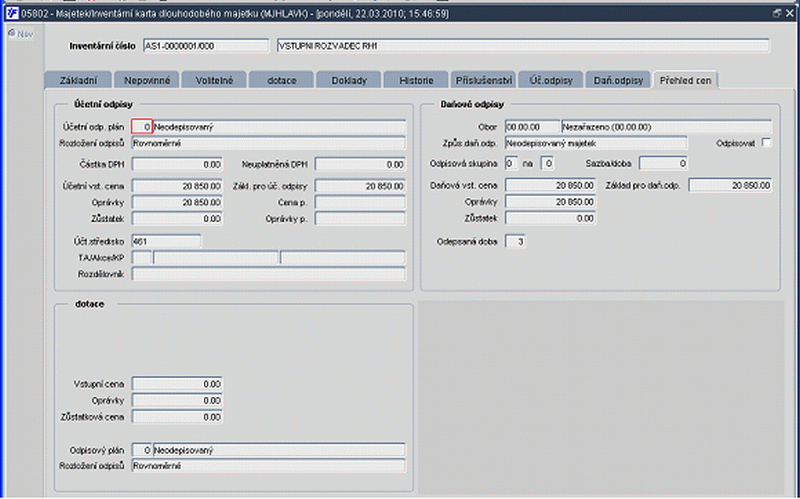Image resolution: width=800 pixels, height=499 pixels.
Task: Click the Oprávky field in Daňové odpisy
Action: pyautogui.click(x=550, y=202)
